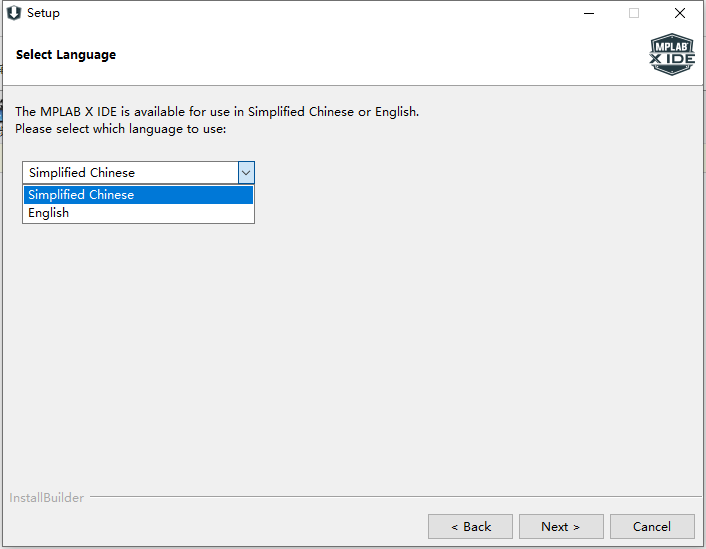
Task: Choose the highlighted Simplified Chinese list option
Action: coord(138,195)
